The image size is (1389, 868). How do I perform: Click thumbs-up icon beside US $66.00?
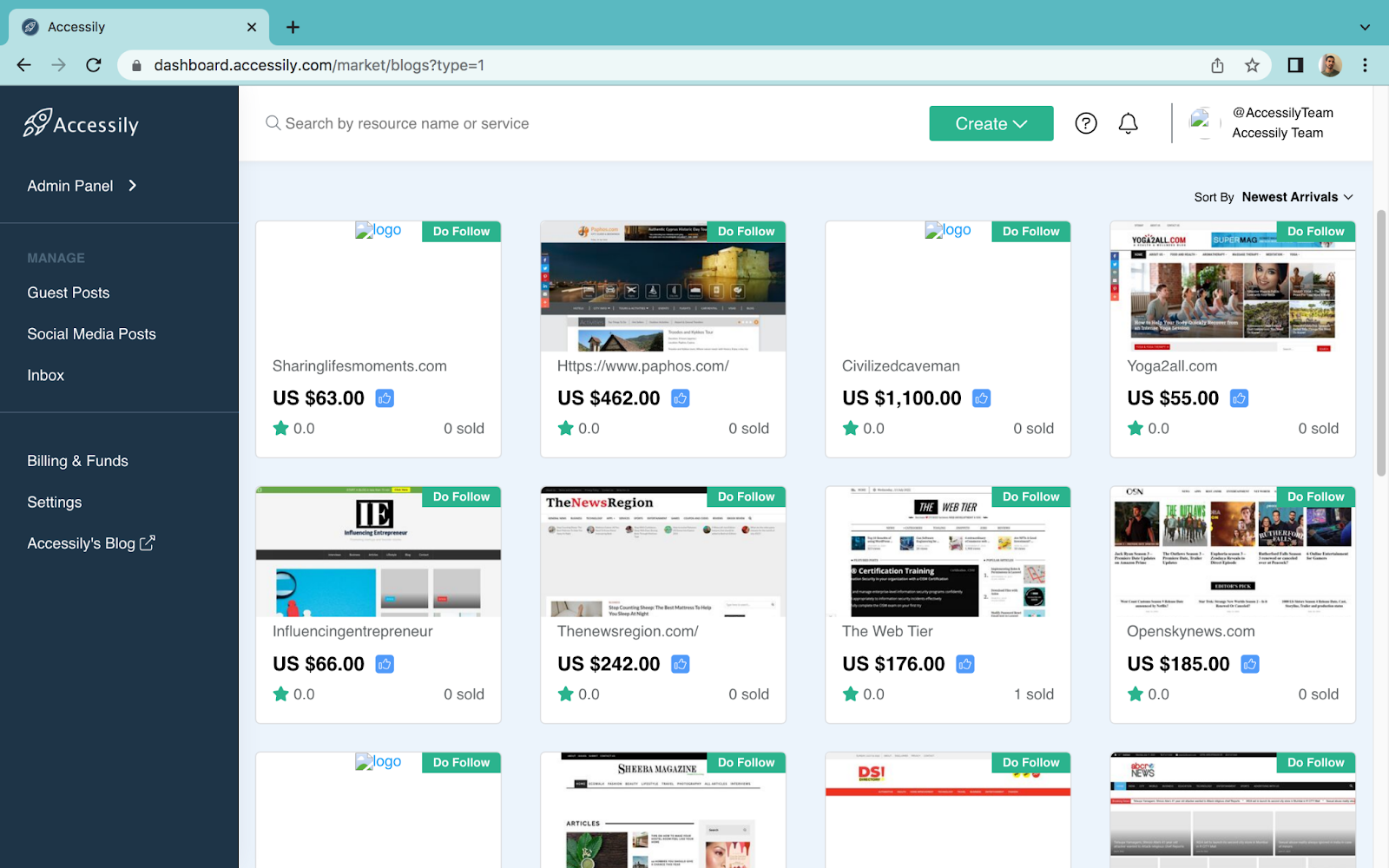click(385, 664)
